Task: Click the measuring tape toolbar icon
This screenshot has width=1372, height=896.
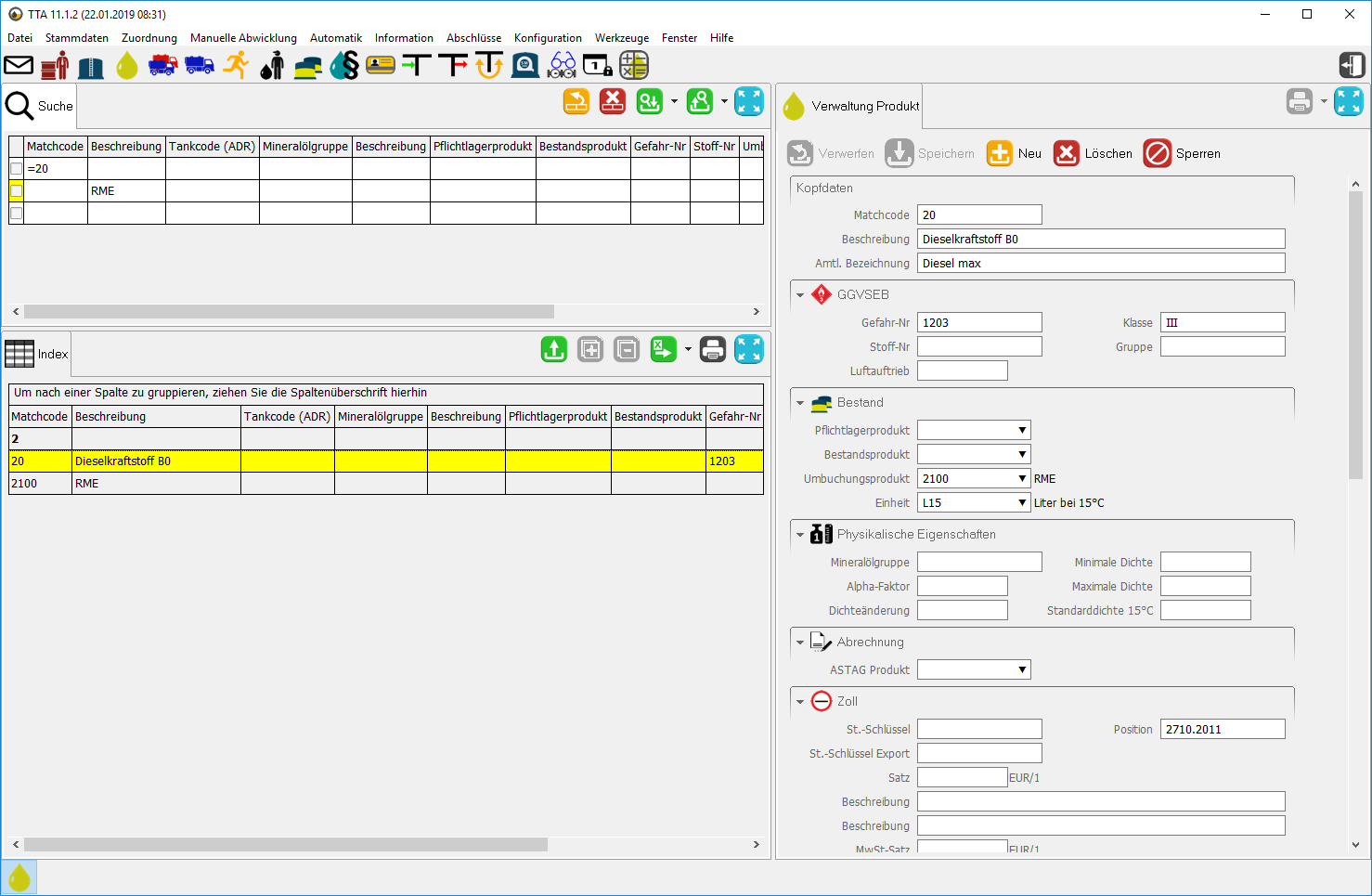Action: pos(525,65)
